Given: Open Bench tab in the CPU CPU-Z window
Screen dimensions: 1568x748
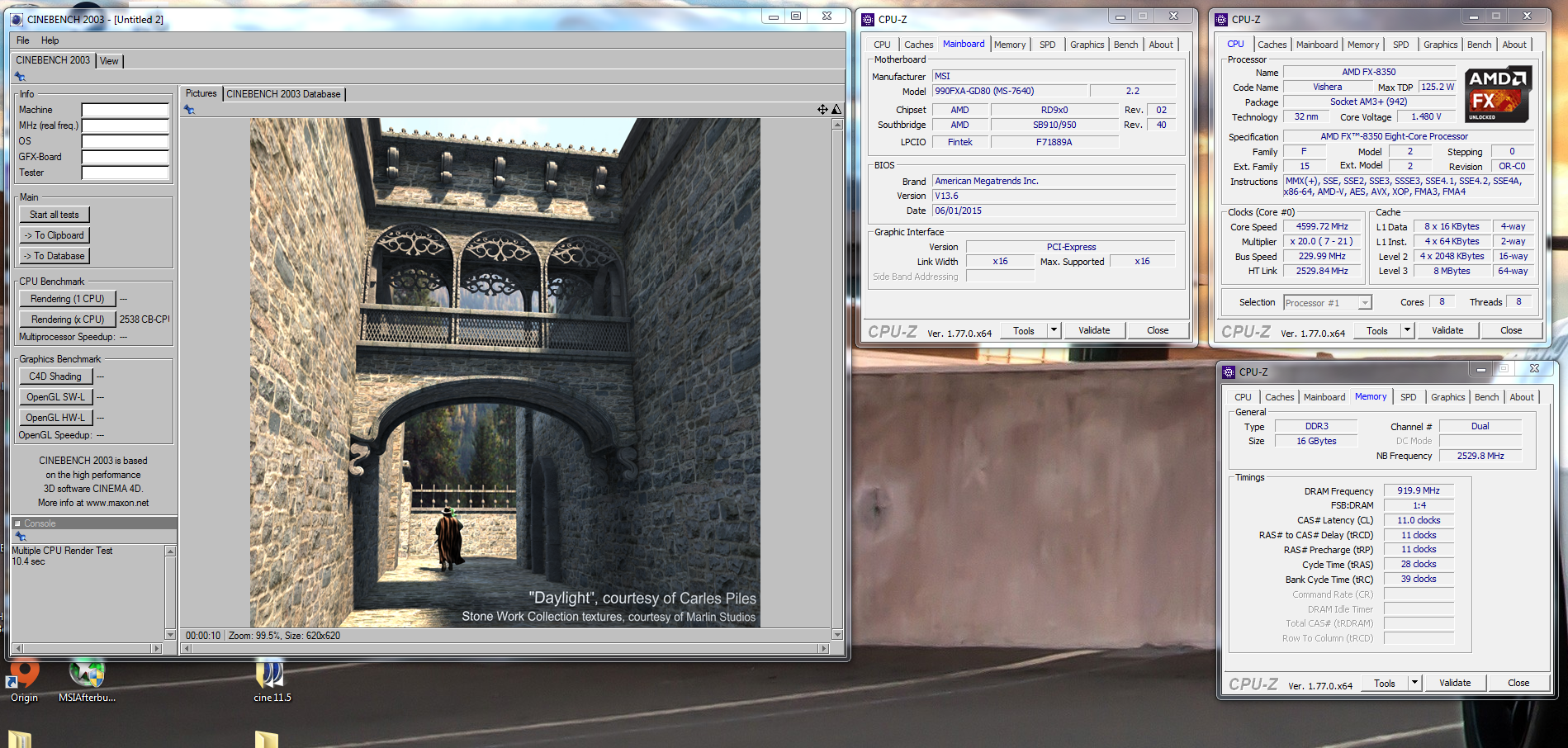Looking at the screenshot, I should click(1479, 45).
